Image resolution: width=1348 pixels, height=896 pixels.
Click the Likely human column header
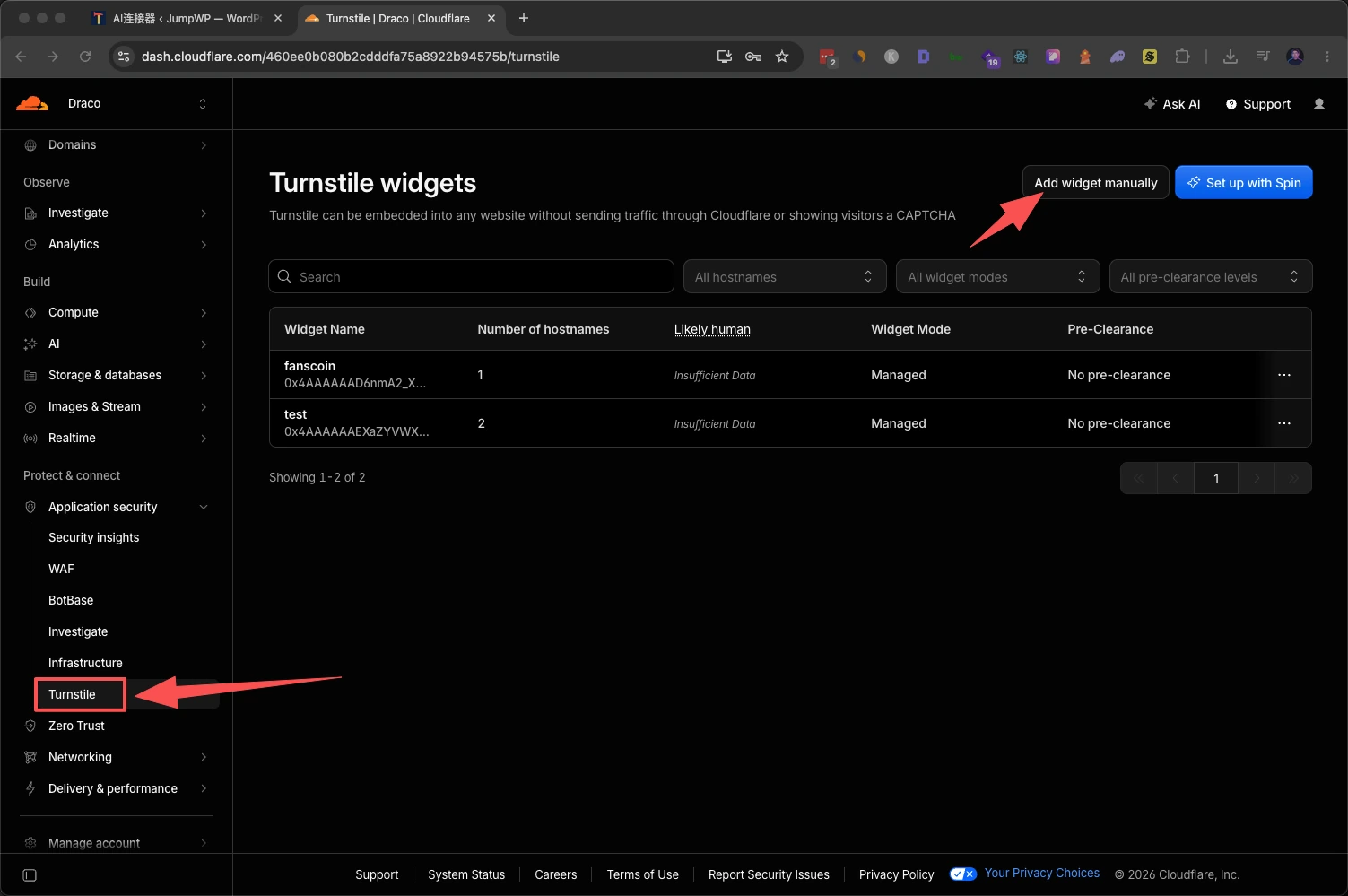coord(712,330)
